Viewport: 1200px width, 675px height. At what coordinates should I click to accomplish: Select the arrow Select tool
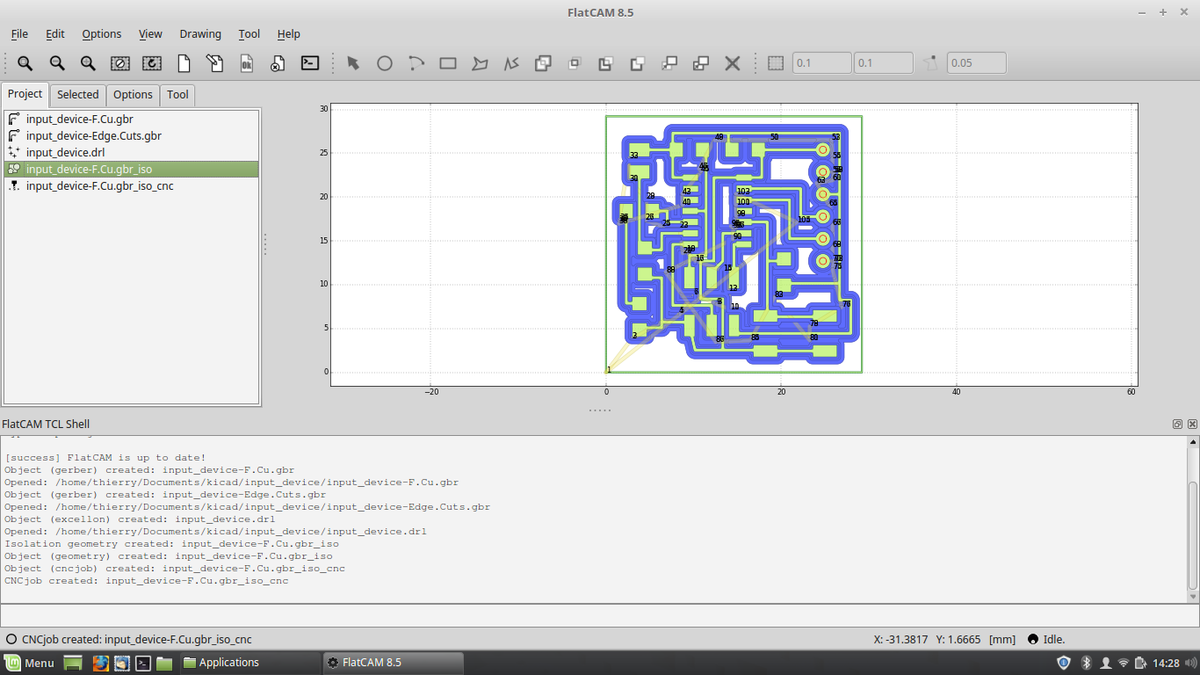click(353, 63)
